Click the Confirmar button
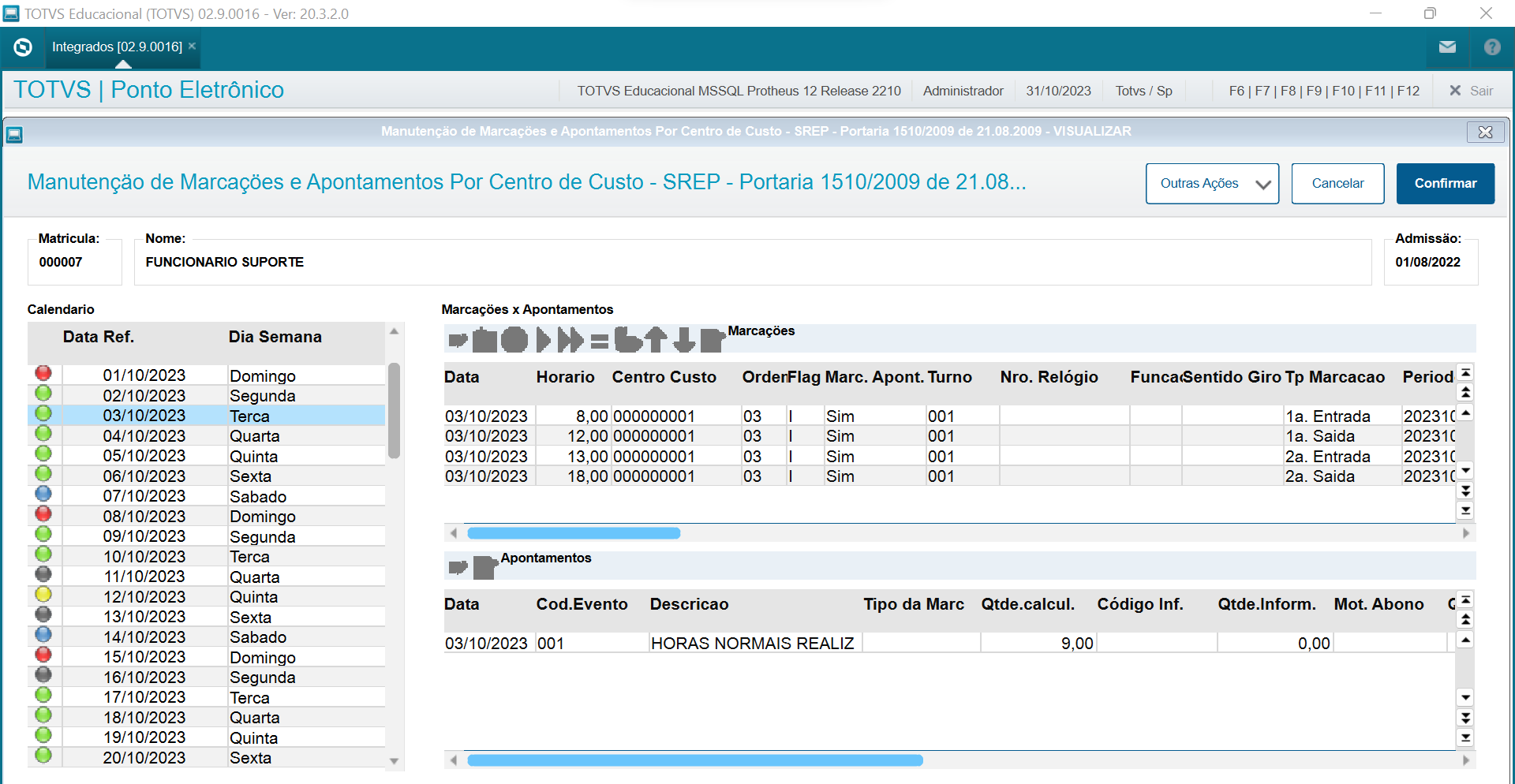 coord(1446,184)
